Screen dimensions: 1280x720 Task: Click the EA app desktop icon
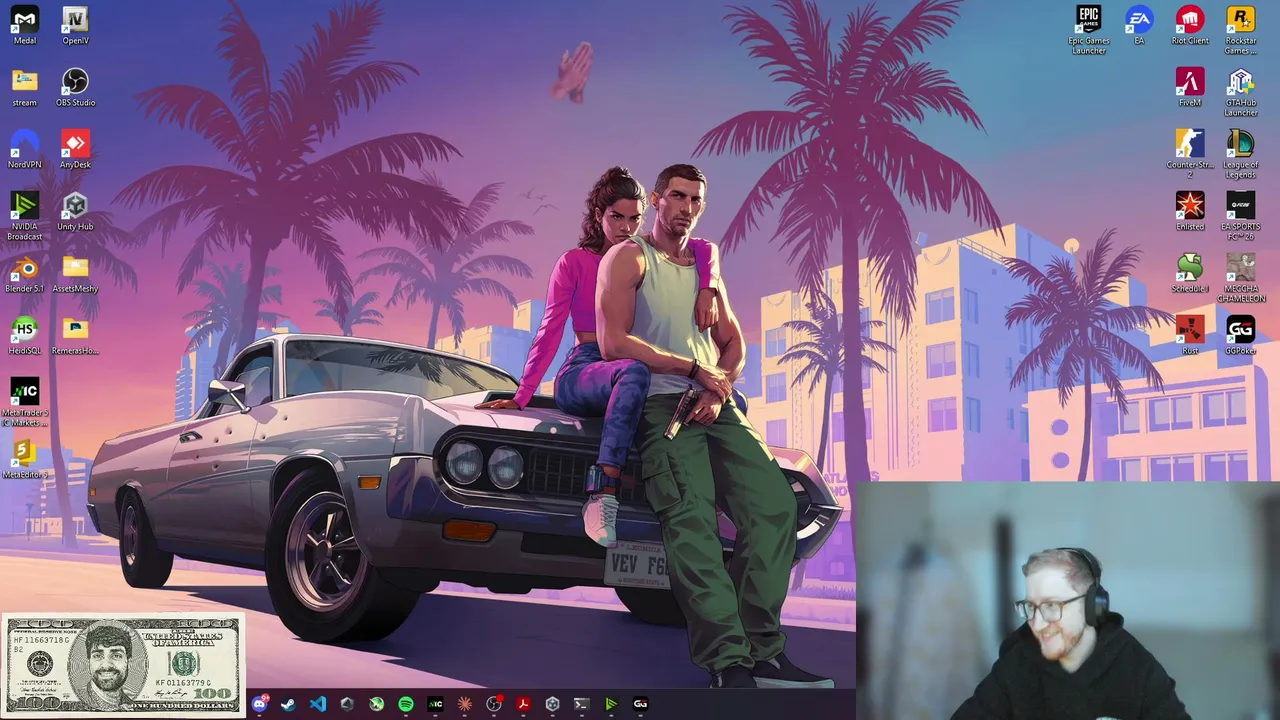pos(1139,26)
